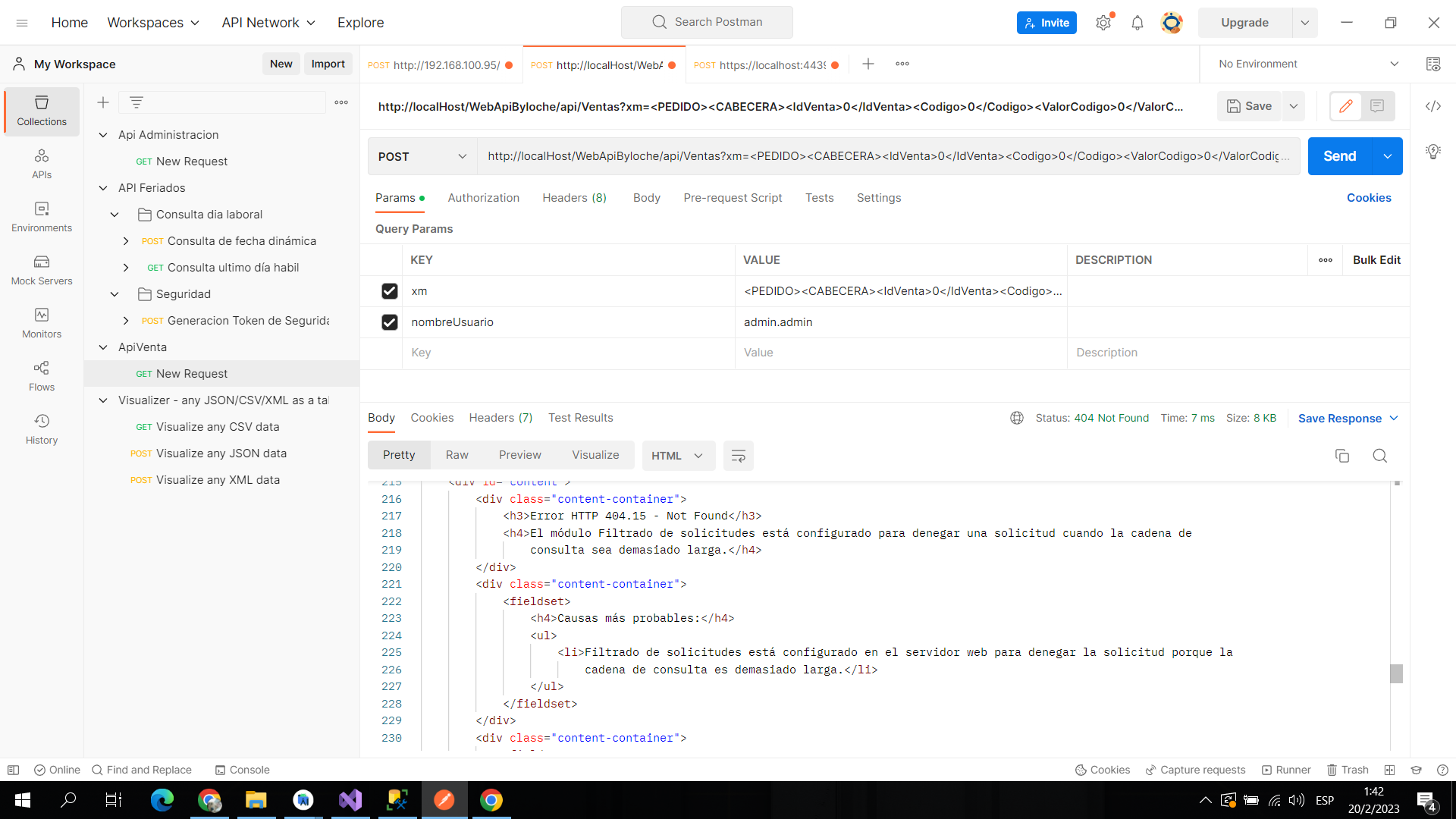
Task: Open the History sidebar panel
Action: (42, 429)
